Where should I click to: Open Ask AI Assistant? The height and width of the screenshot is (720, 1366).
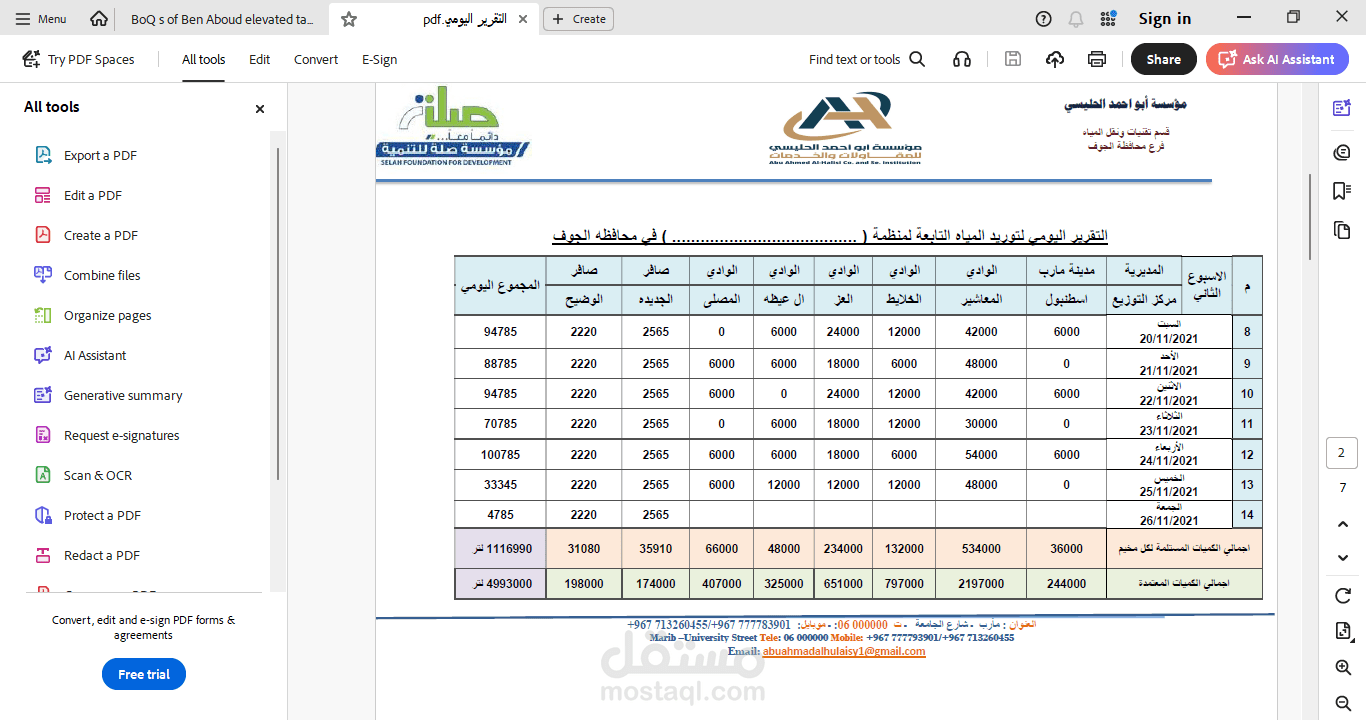(1277, 60)
